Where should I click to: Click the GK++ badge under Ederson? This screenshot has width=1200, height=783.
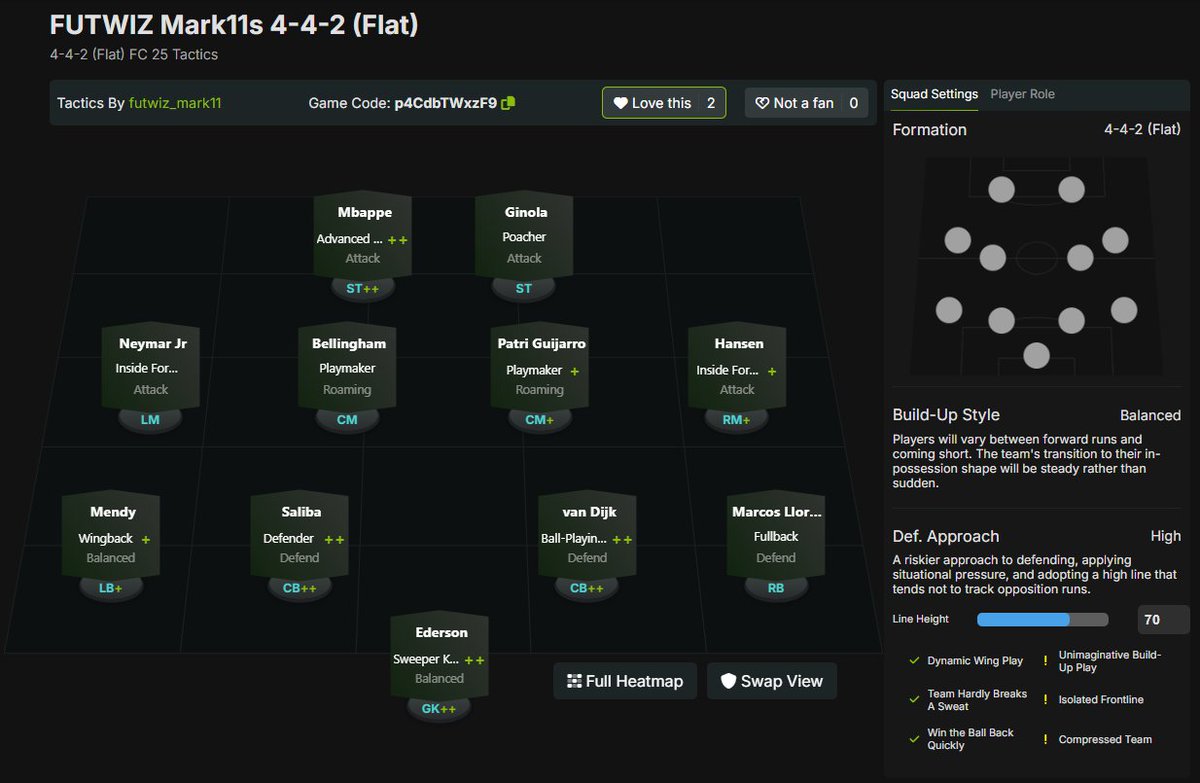click(439, 709)
